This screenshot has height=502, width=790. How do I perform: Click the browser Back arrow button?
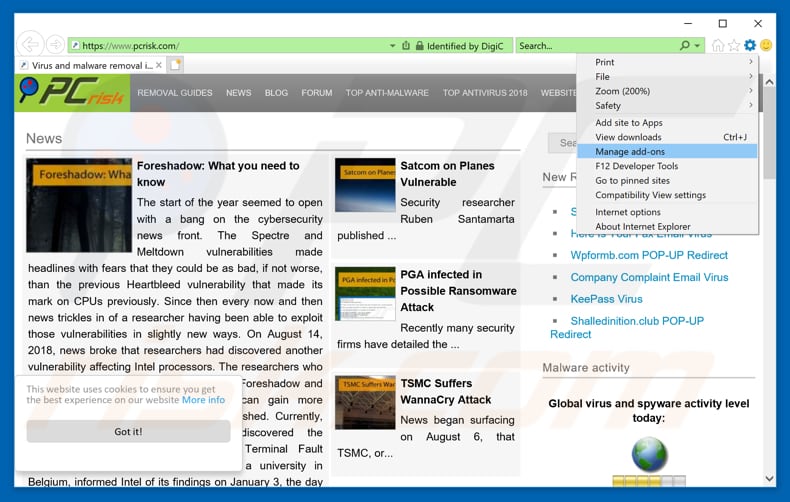(x=30, y=45)
